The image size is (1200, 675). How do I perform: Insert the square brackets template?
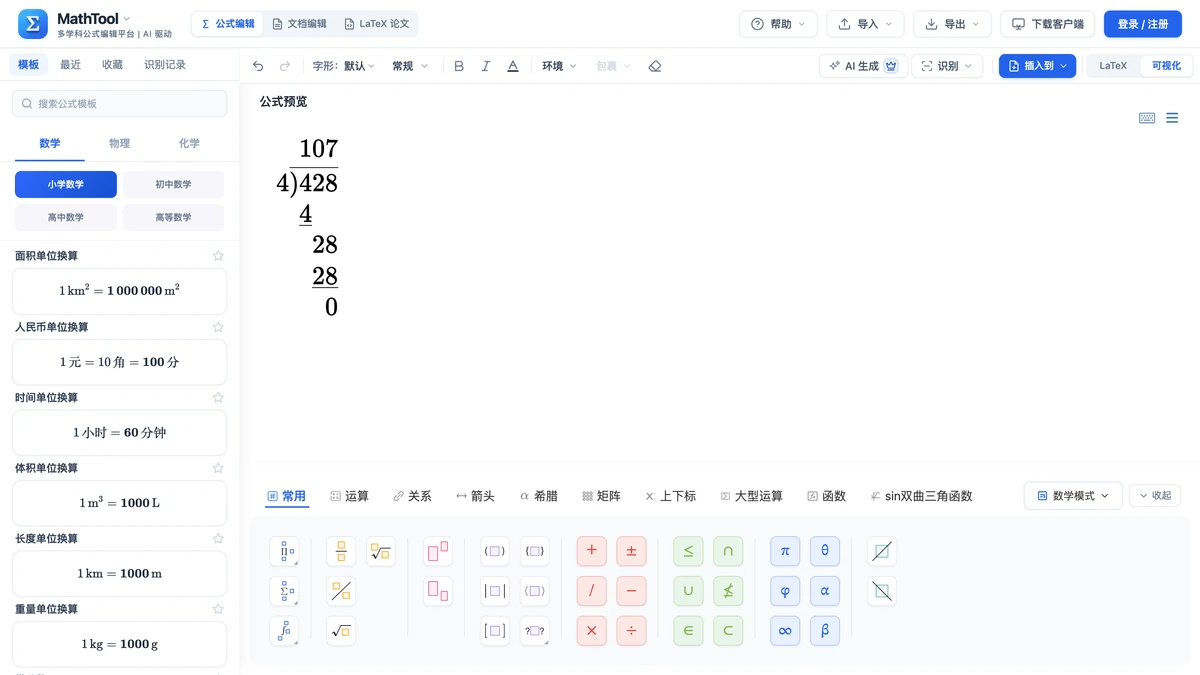495,631
